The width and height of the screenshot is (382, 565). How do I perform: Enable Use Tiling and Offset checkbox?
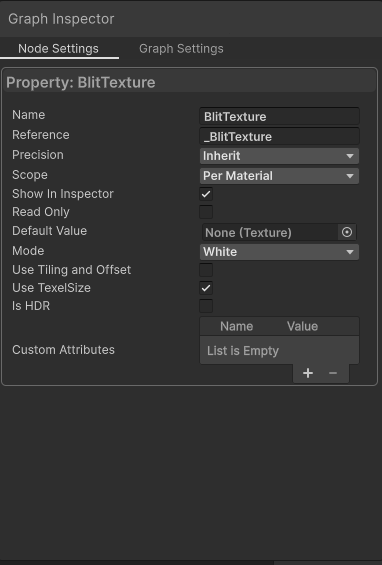point(206,270)
